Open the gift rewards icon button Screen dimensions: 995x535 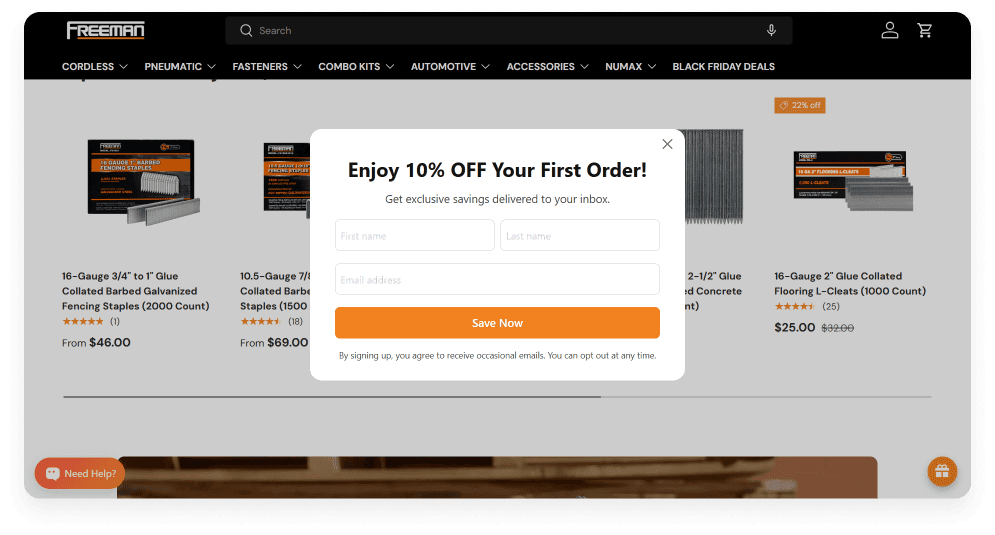coord(942,472)
